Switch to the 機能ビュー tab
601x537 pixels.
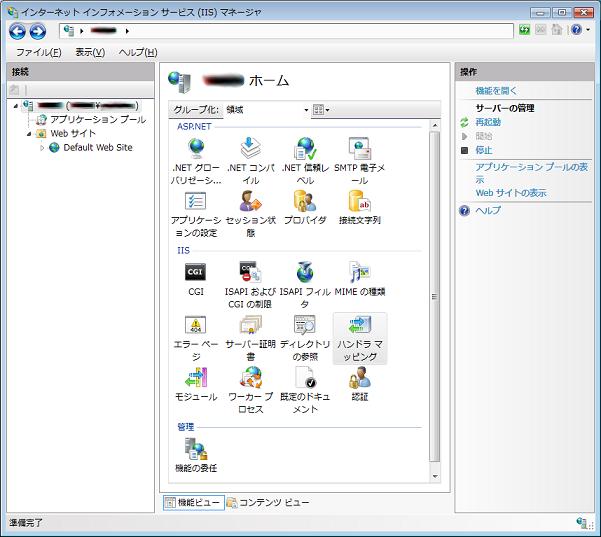click(x=194, y=502)
